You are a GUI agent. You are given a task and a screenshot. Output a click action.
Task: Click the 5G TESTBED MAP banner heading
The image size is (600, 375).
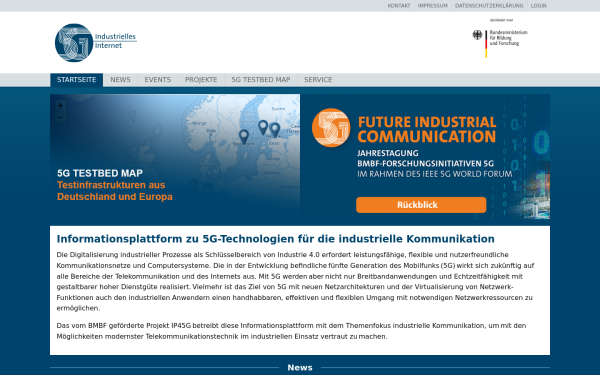pyautogui.click(x=100, y=173)
